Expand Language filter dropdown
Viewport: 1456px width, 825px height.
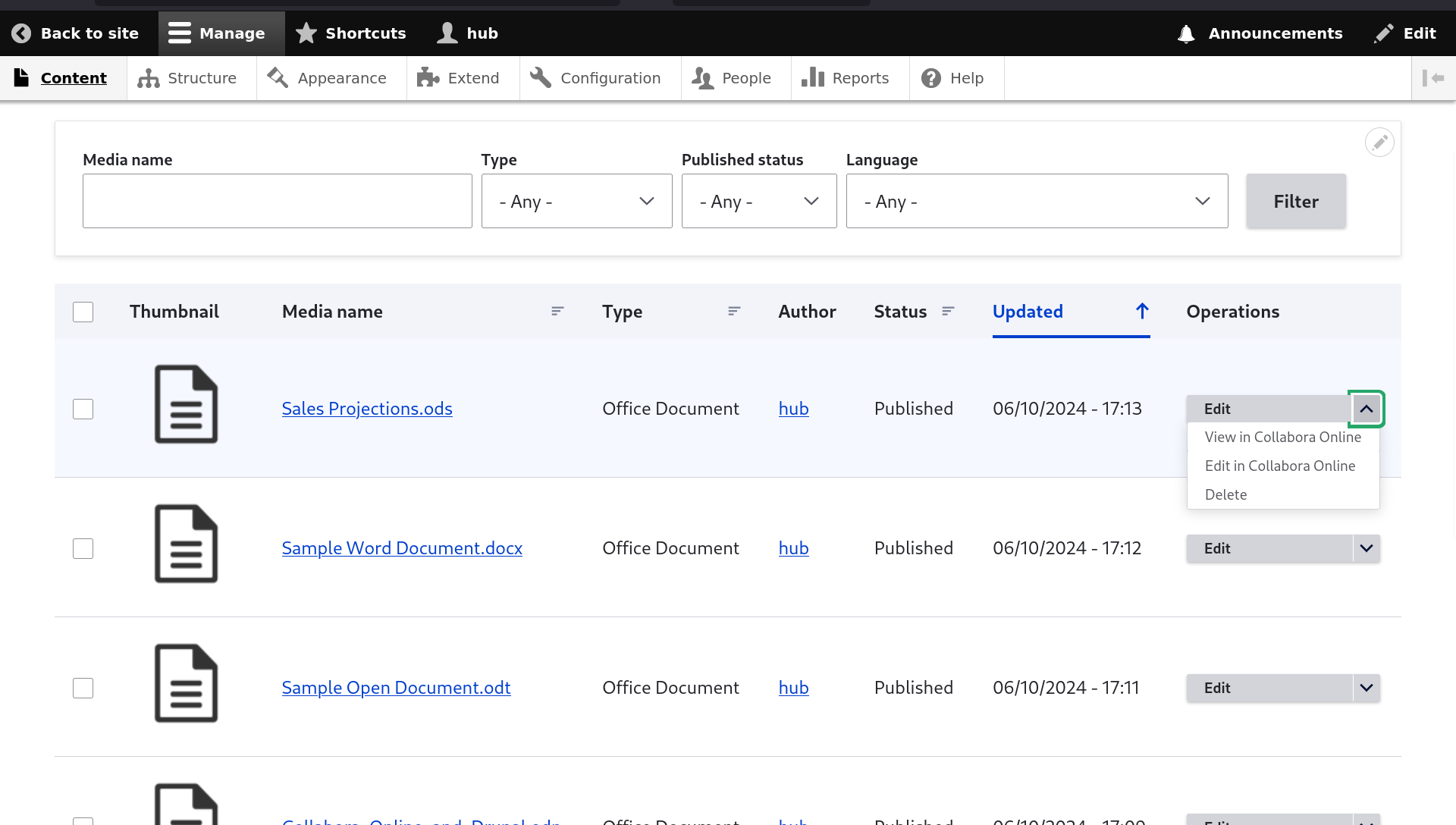pyautogui.click(x=1037, y=202)
